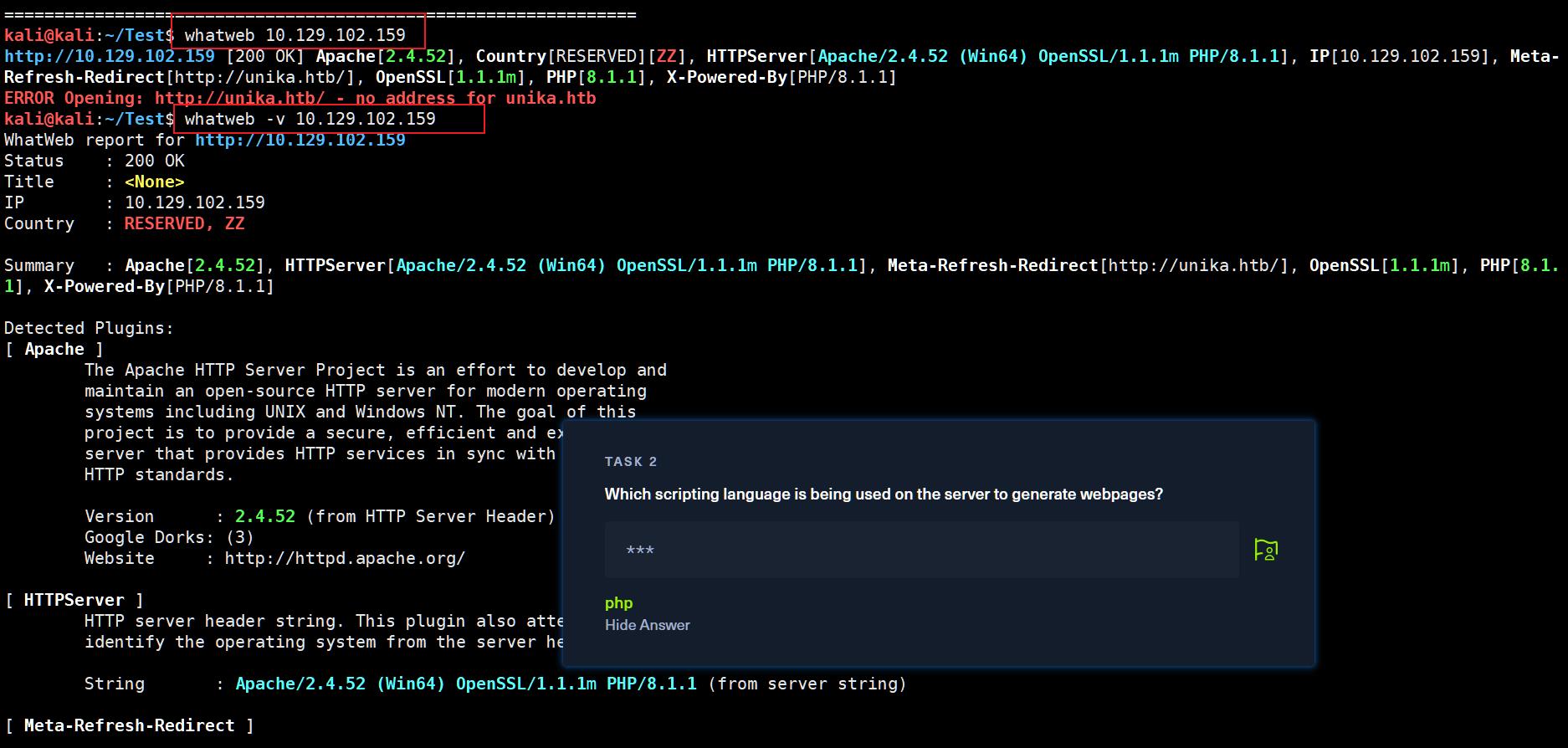The width and height of the screenshot is (1568, 748).
Task: Click the red 'RESERVED, ZZ' country value
Action: (185, 223)
